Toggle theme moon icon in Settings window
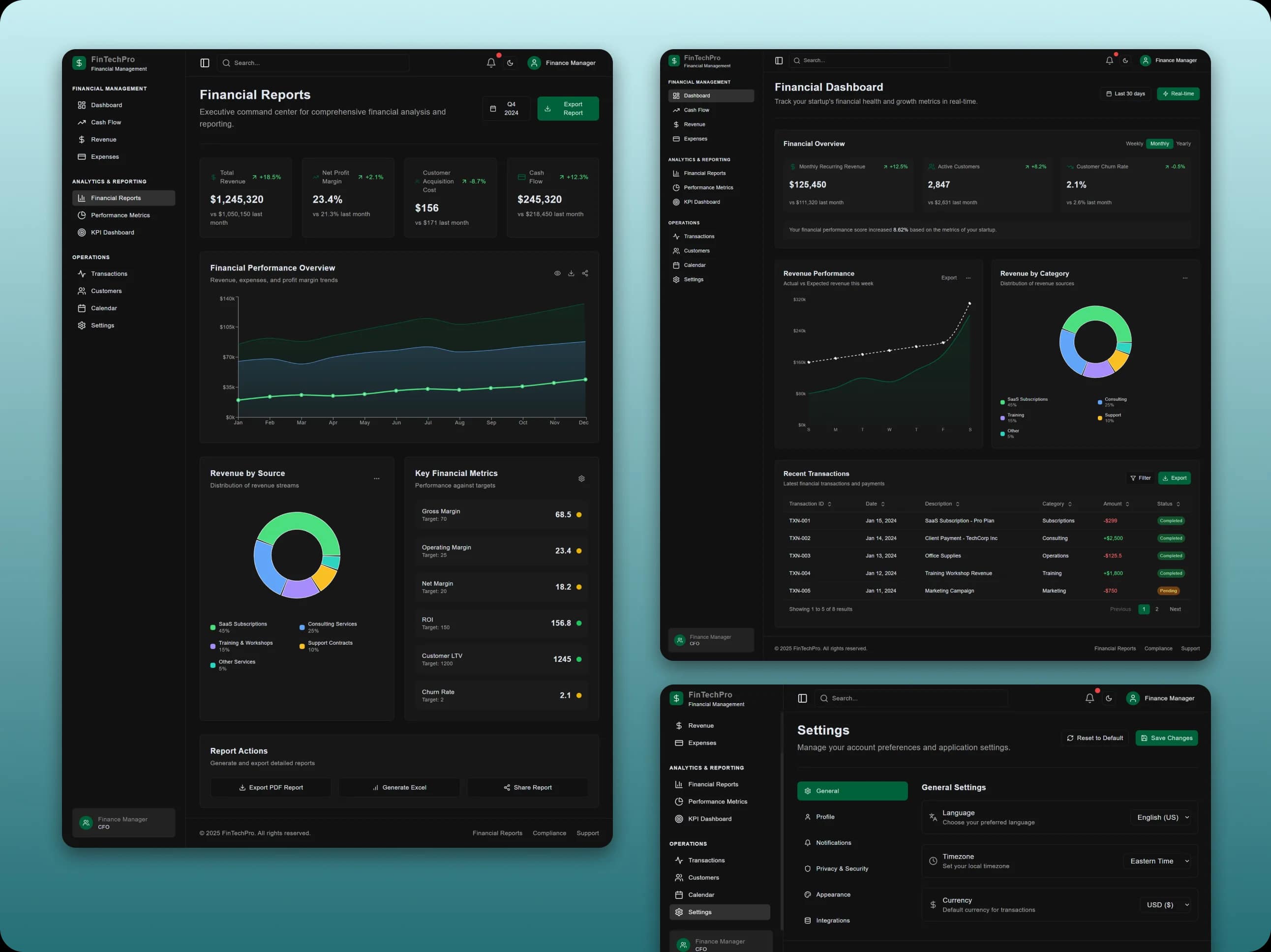The image size is (1271, 952). pos(1109,699)
